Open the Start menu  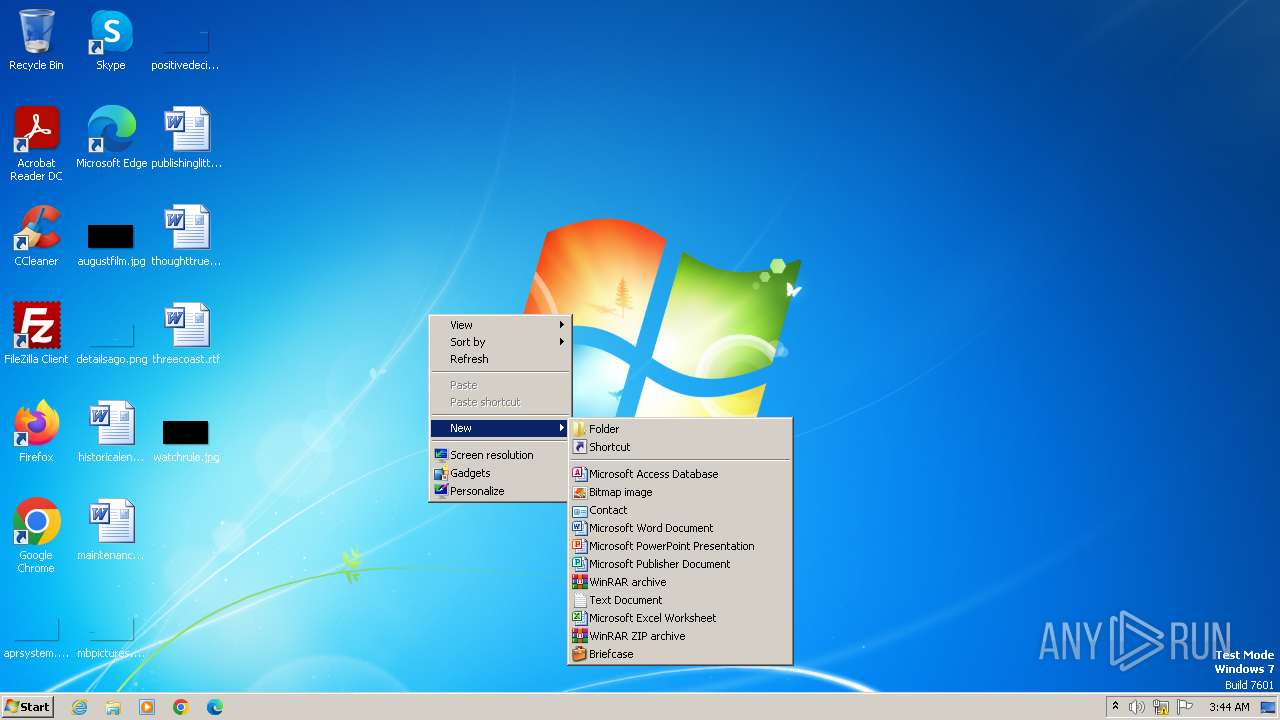pos(27,707)
